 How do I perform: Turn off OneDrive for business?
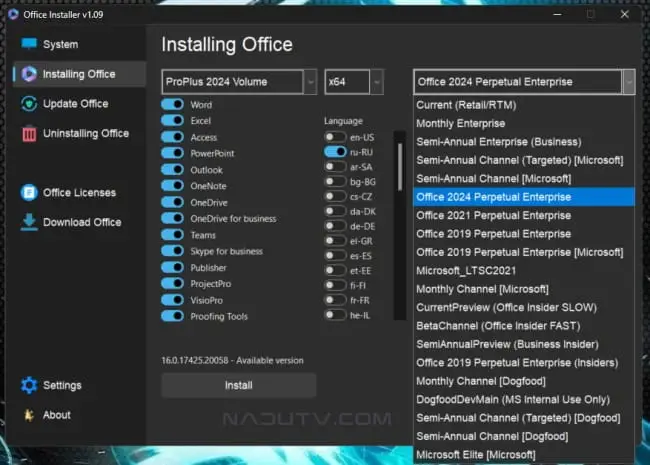pos(172,218)
